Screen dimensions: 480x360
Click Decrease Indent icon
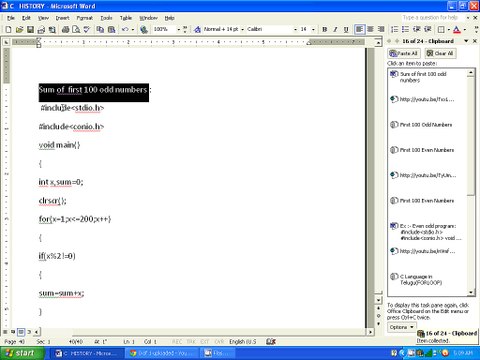point(417,29)
